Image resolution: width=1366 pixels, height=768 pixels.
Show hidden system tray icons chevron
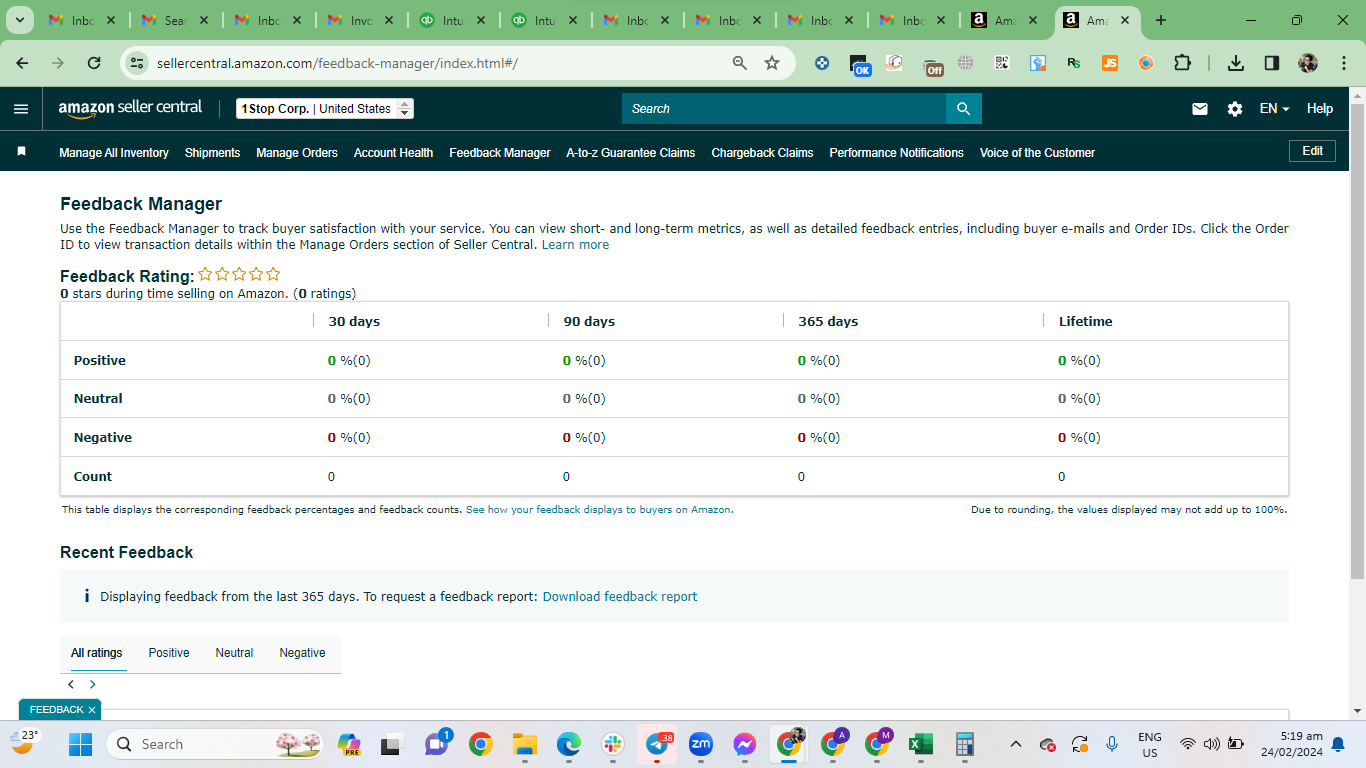coord(1016,744)
